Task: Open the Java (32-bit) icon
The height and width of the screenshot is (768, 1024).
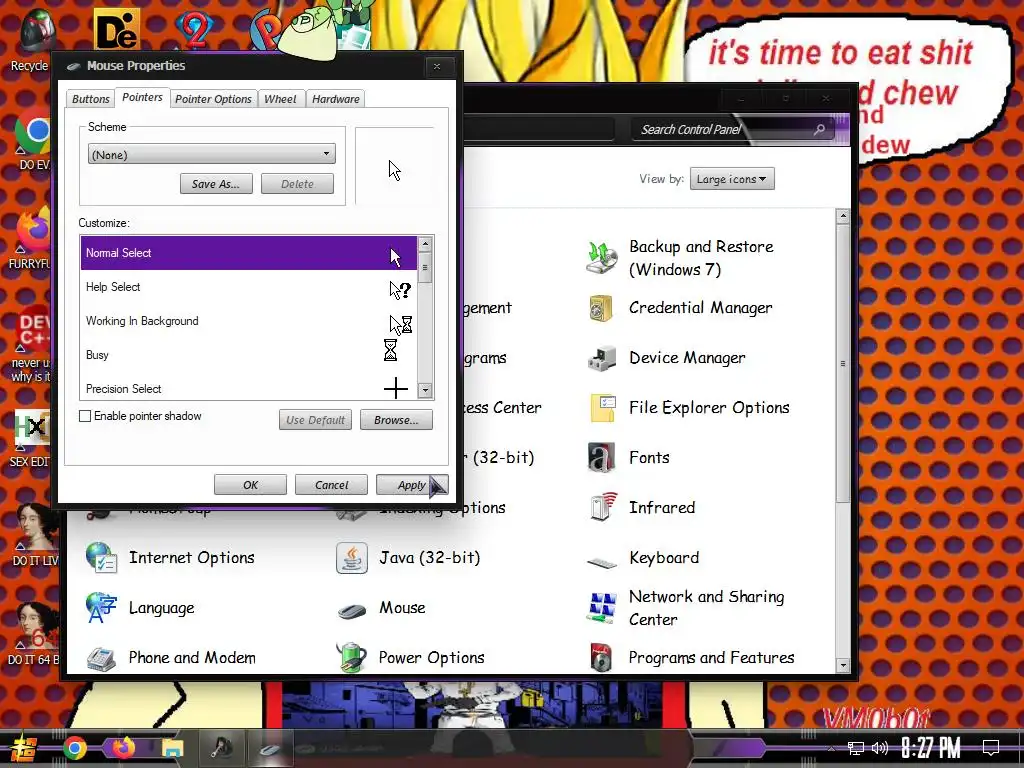Action: pos(351,558)
